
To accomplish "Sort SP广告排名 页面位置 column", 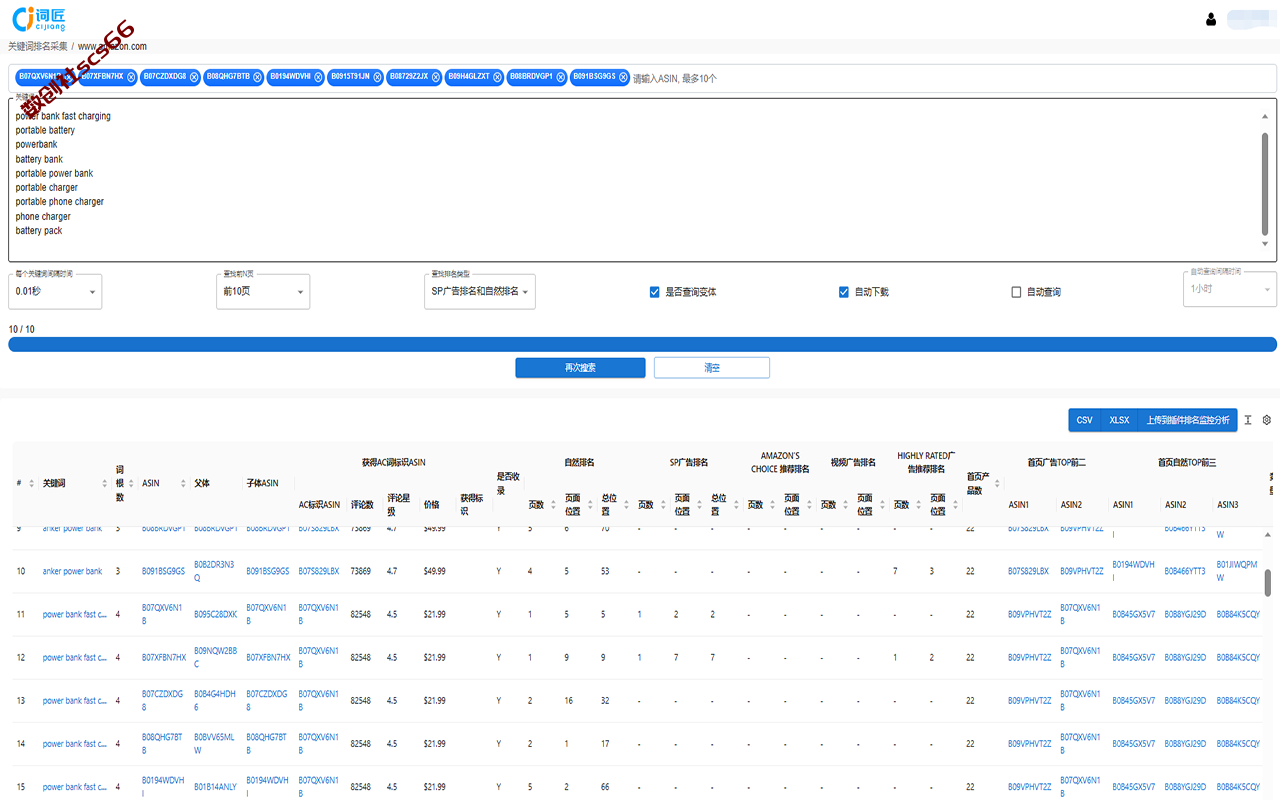I will pos(699,505).
